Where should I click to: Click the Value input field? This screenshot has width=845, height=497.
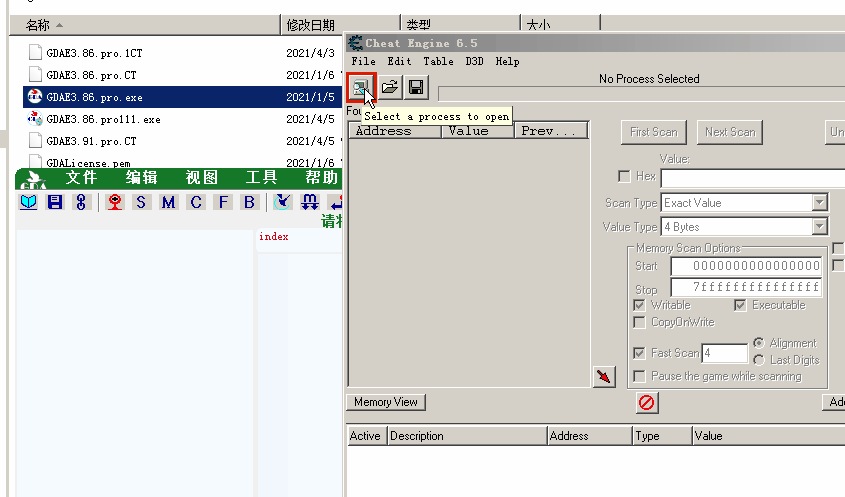(x=753, y=178)
